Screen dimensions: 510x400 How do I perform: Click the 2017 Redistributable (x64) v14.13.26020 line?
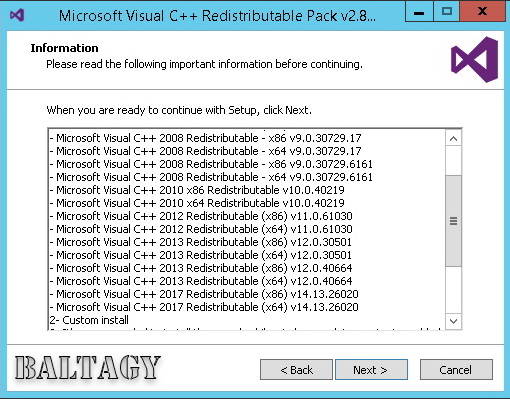pyautogui.click(x=204, y=307)
